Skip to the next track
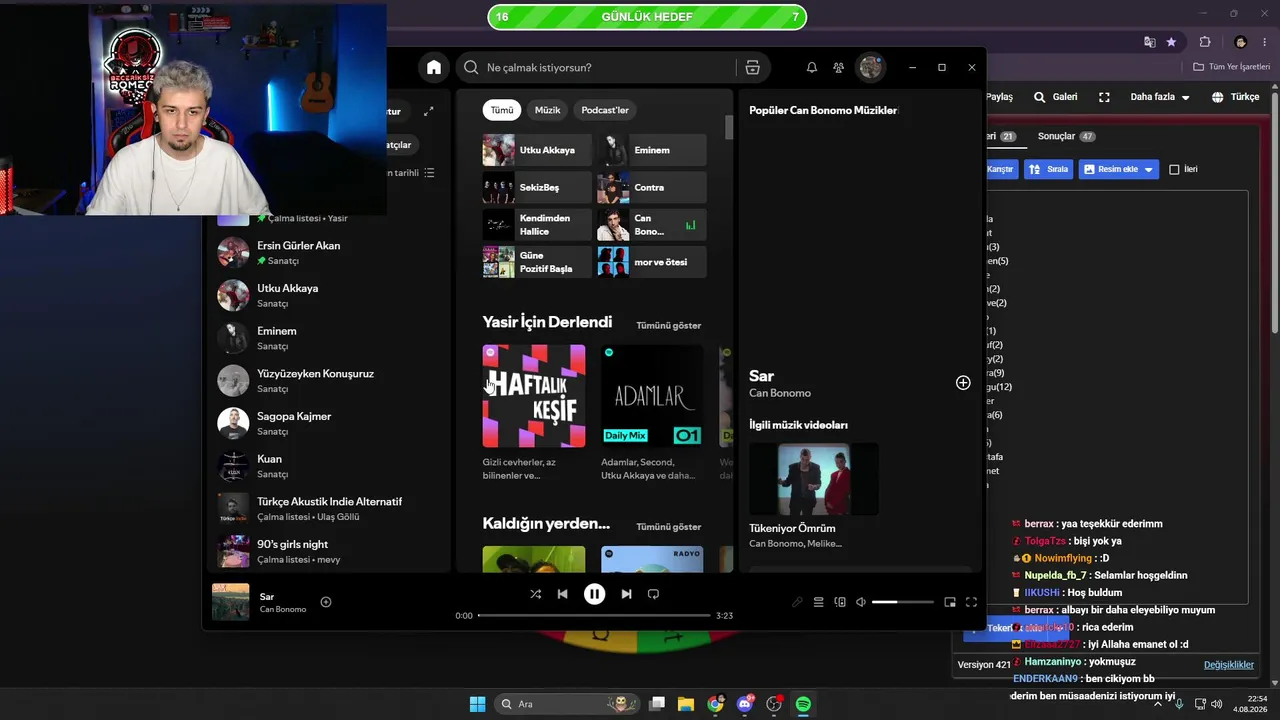Screen dimensions: 1280x720 coord(626,594)
